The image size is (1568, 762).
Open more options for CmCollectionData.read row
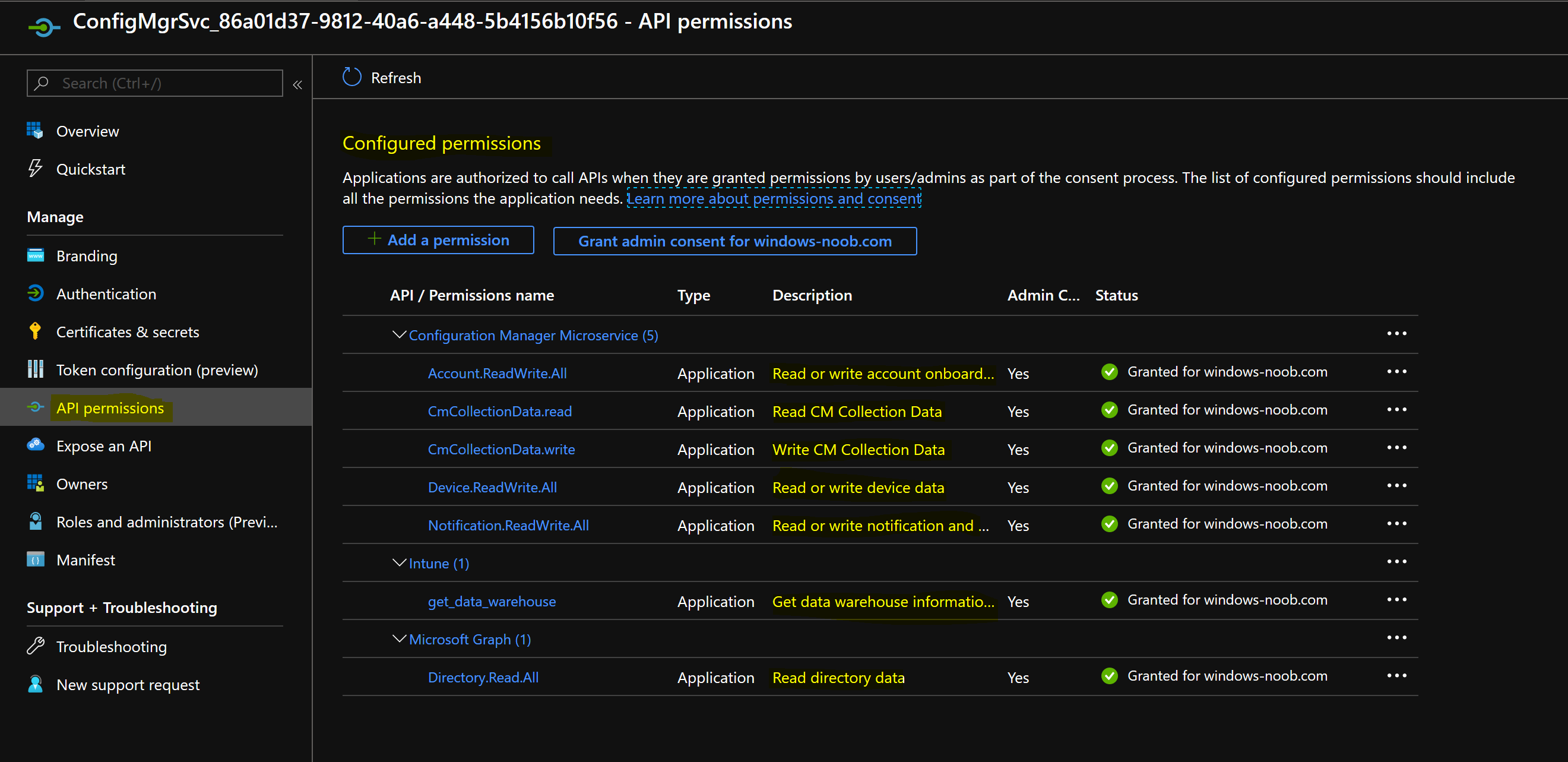(x=1396, y=409)
